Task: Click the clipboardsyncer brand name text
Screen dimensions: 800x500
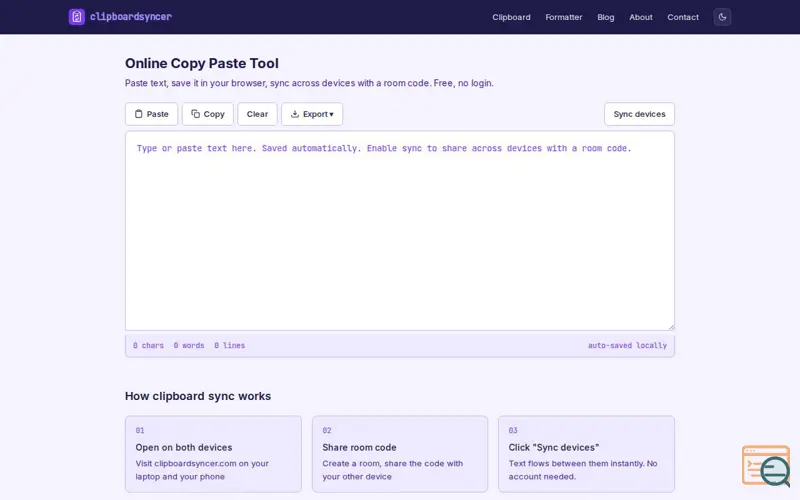Action: click(131, 17)
